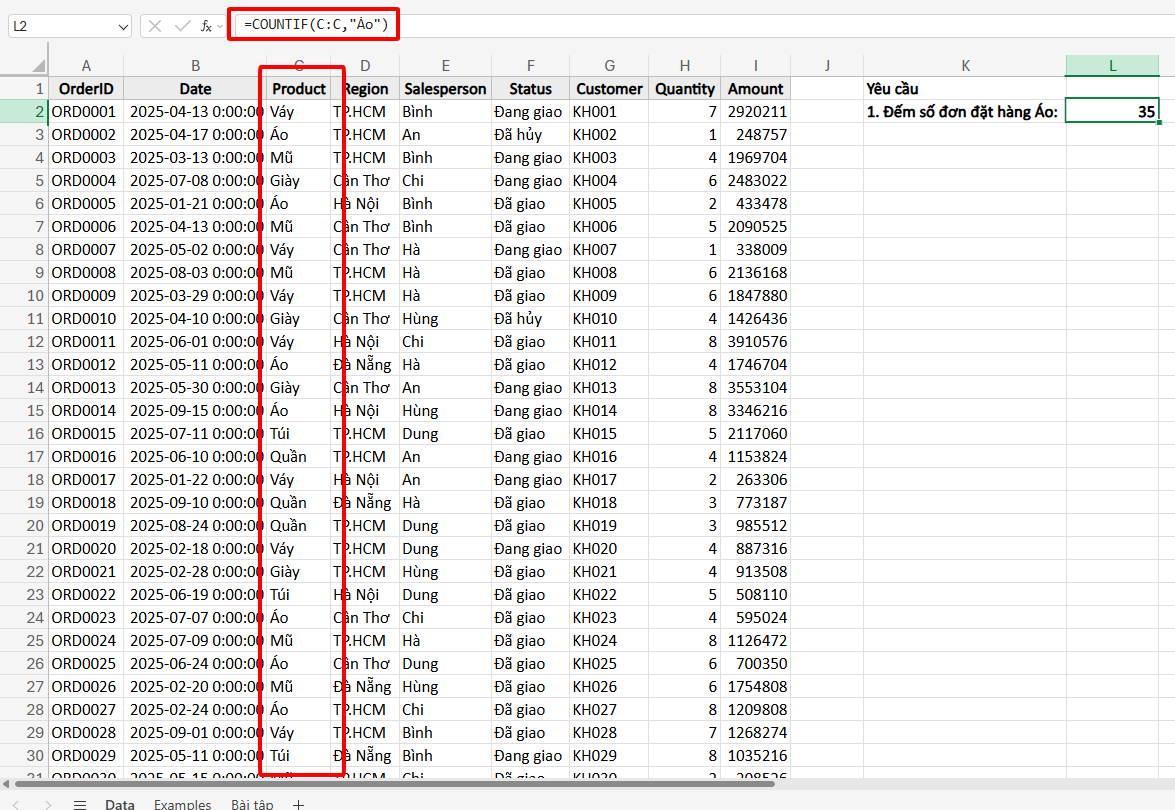Select amount cell 3910576
Image resolution: width=1175 pixels, height=810 pixels.
click(x=755, y=342)
